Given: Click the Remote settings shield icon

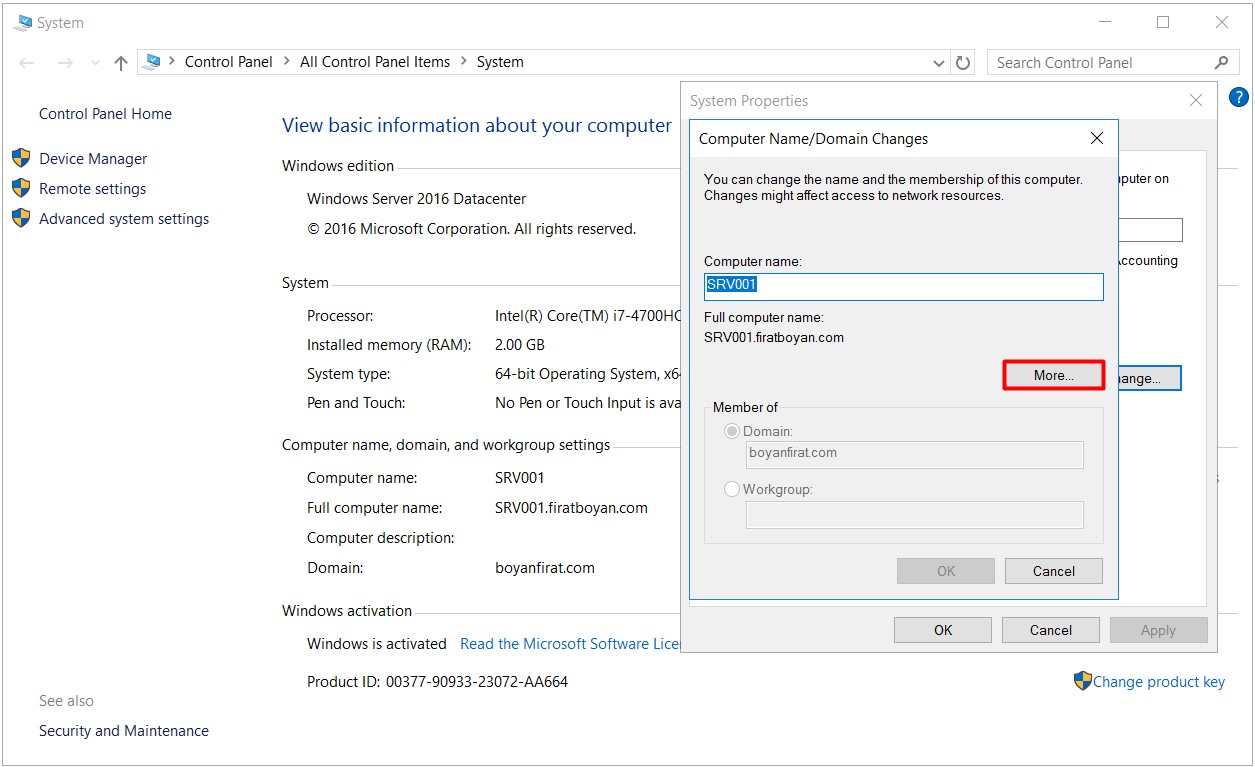Looking at the screenshot, I should click(x=21, y=188).
